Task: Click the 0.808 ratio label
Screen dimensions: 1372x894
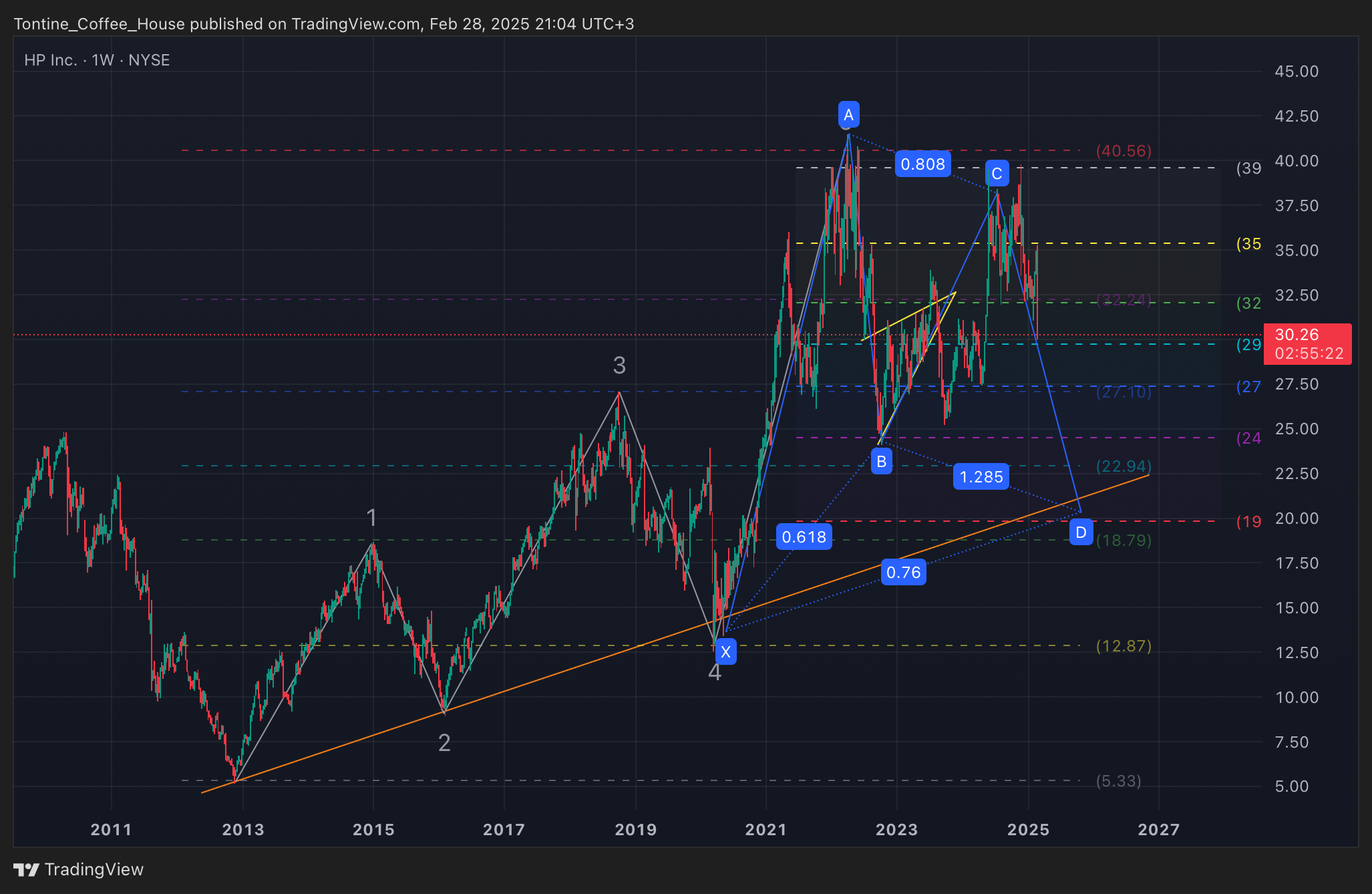Action: (922, 164)
